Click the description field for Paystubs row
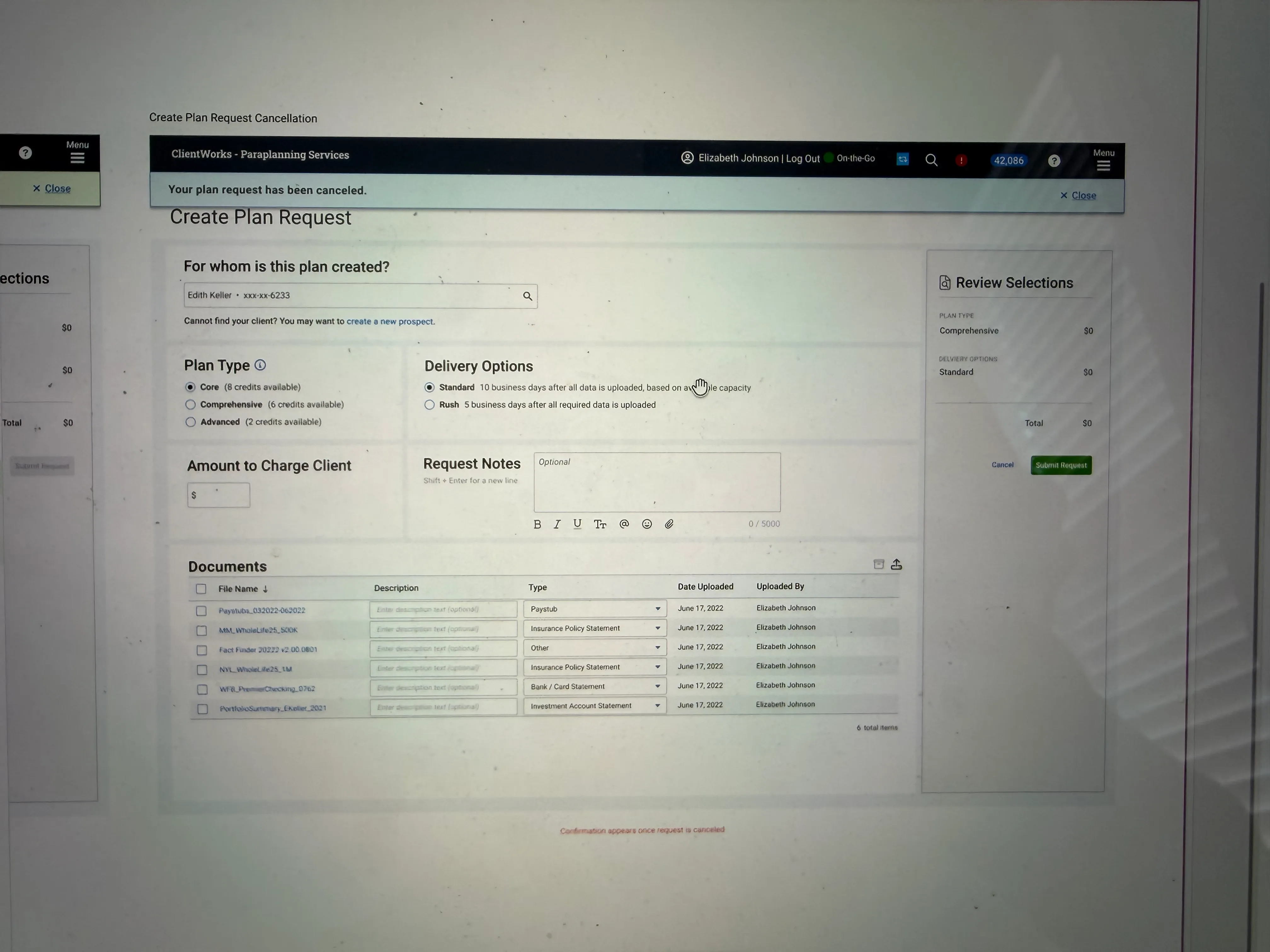The width and height of the screenshot is (1270, 952). [443, 609]
